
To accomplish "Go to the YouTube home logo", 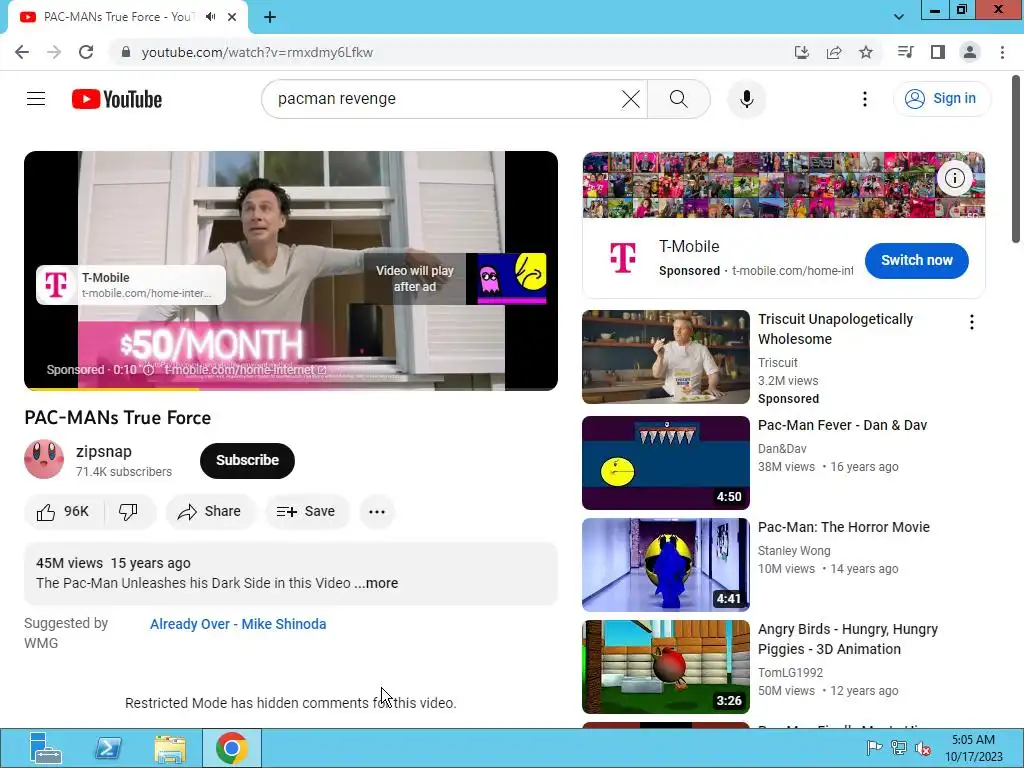I will tap(117, 99).
